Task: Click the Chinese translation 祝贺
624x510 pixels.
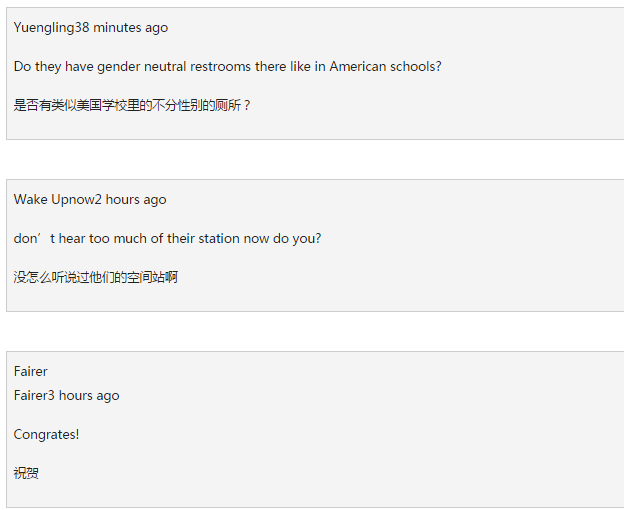Action: (26, 473)
